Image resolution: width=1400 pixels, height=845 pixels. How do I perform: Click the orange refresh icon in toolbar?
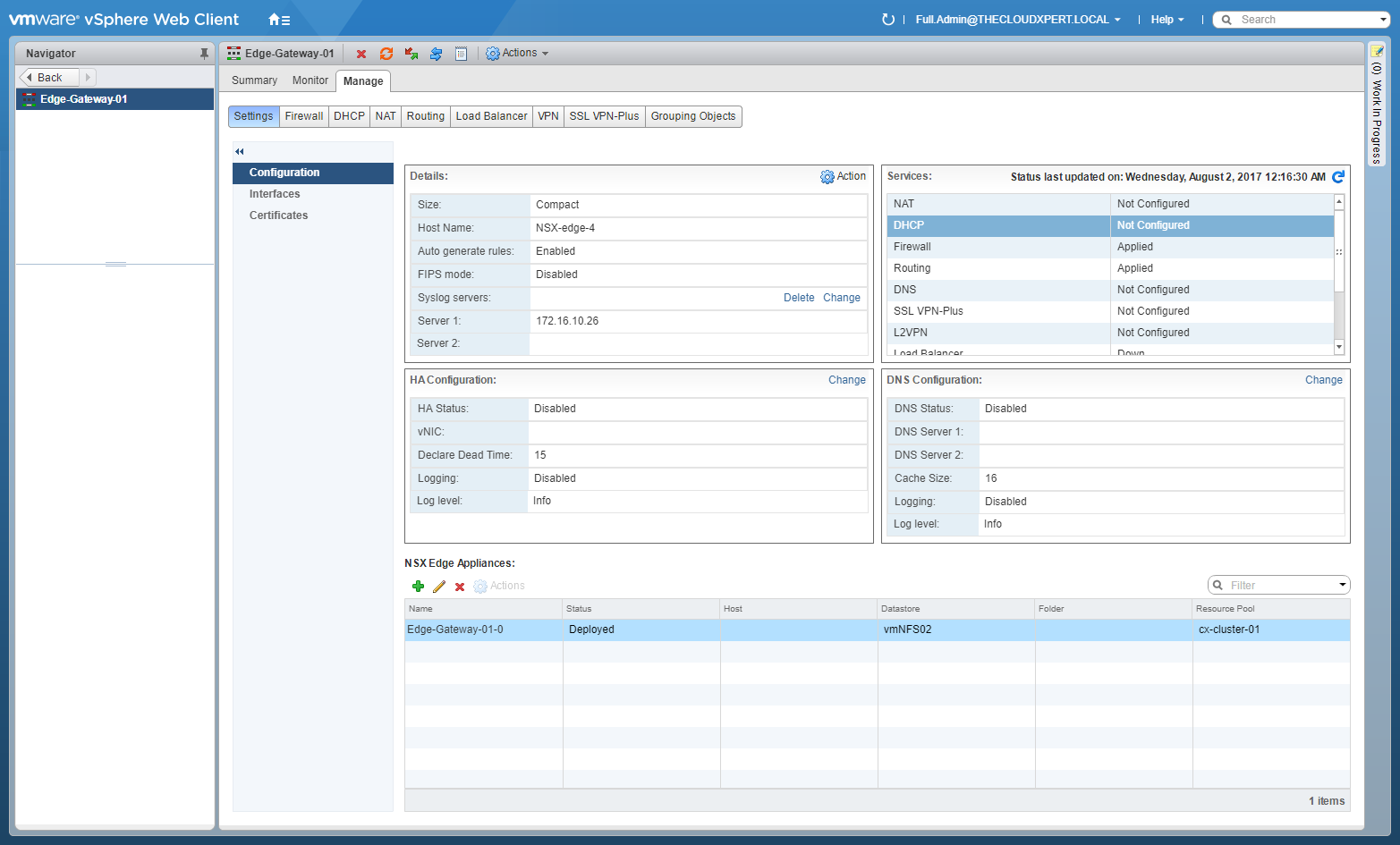point(386,55)
